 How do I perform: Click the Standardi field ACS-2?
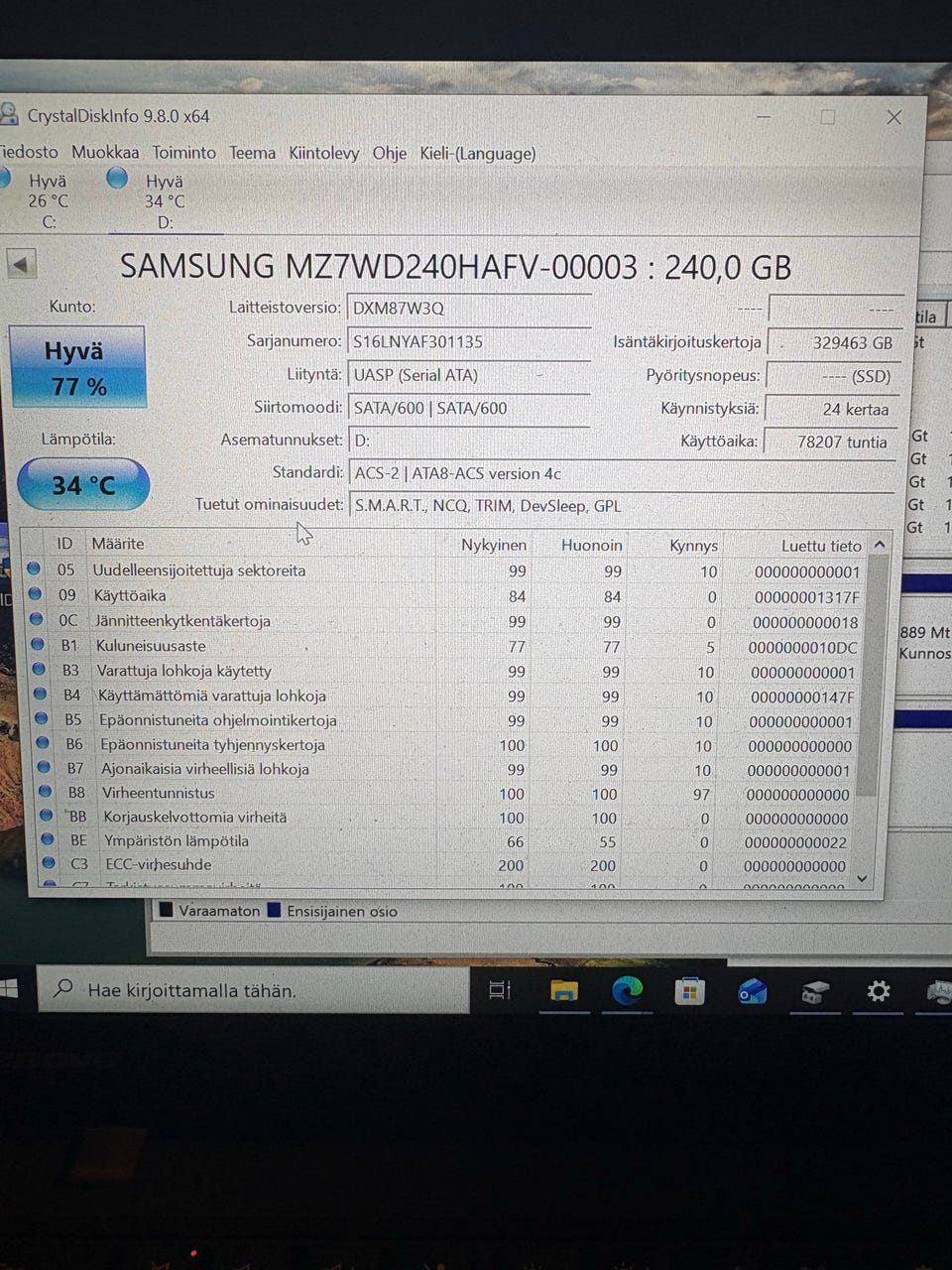tap(622, 473)
